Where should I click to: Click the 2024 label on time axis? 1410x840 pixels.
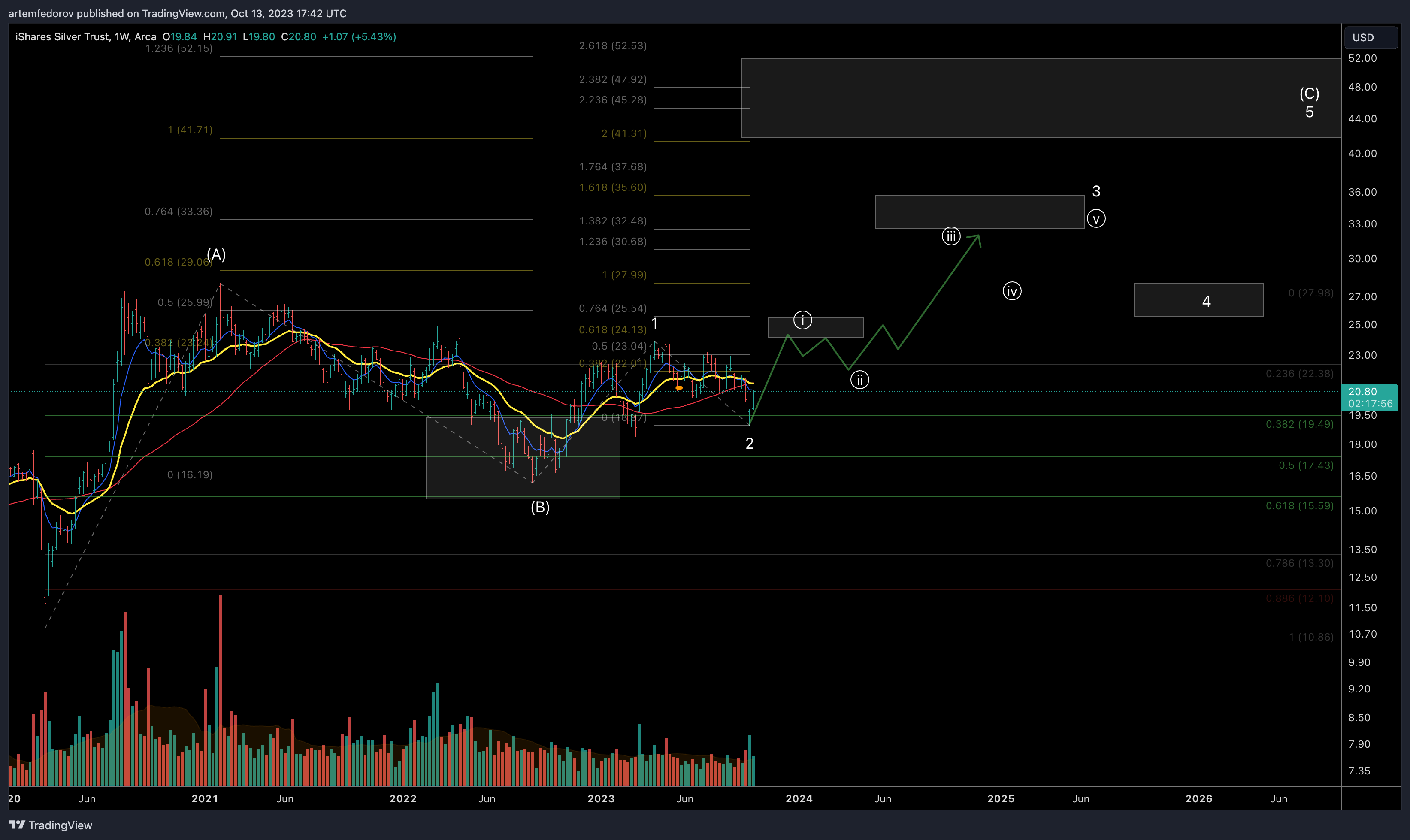[x=799, y=799]
